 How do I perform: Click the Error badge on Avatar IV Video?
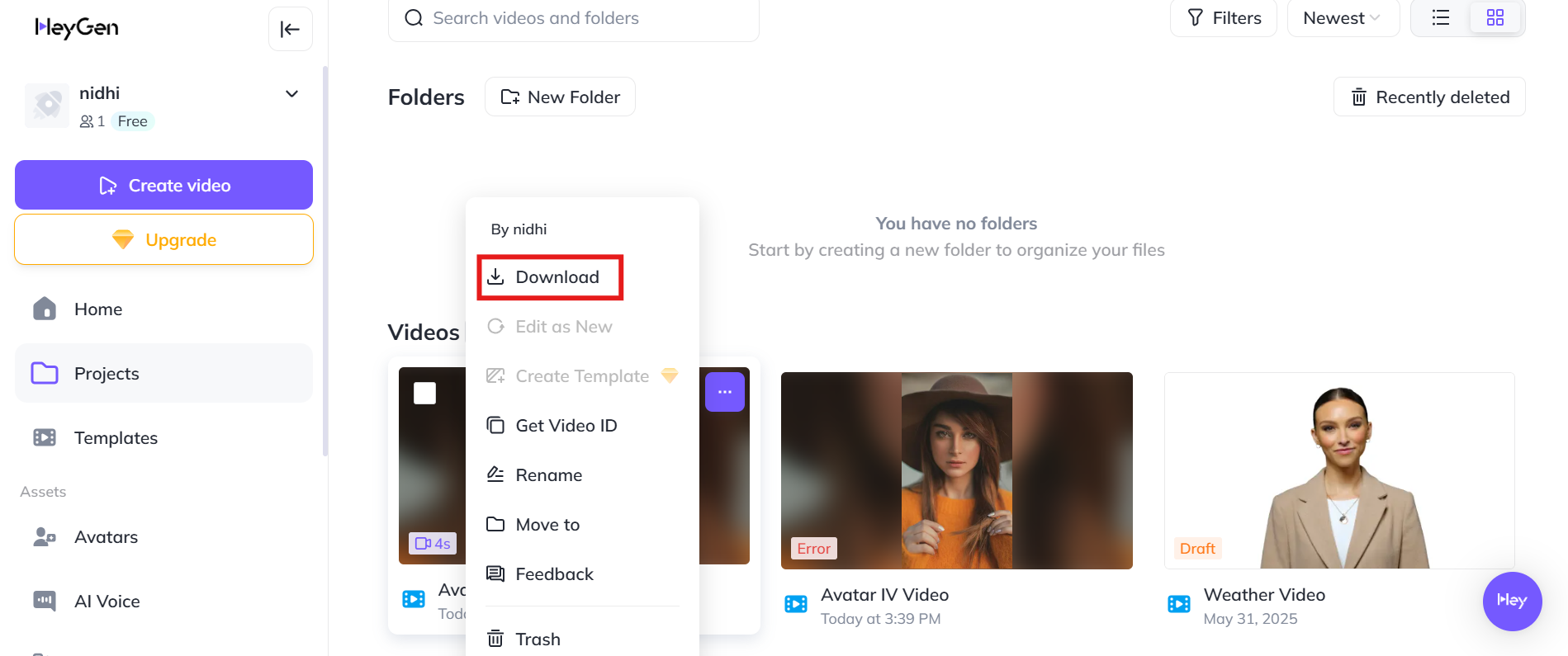813,549
